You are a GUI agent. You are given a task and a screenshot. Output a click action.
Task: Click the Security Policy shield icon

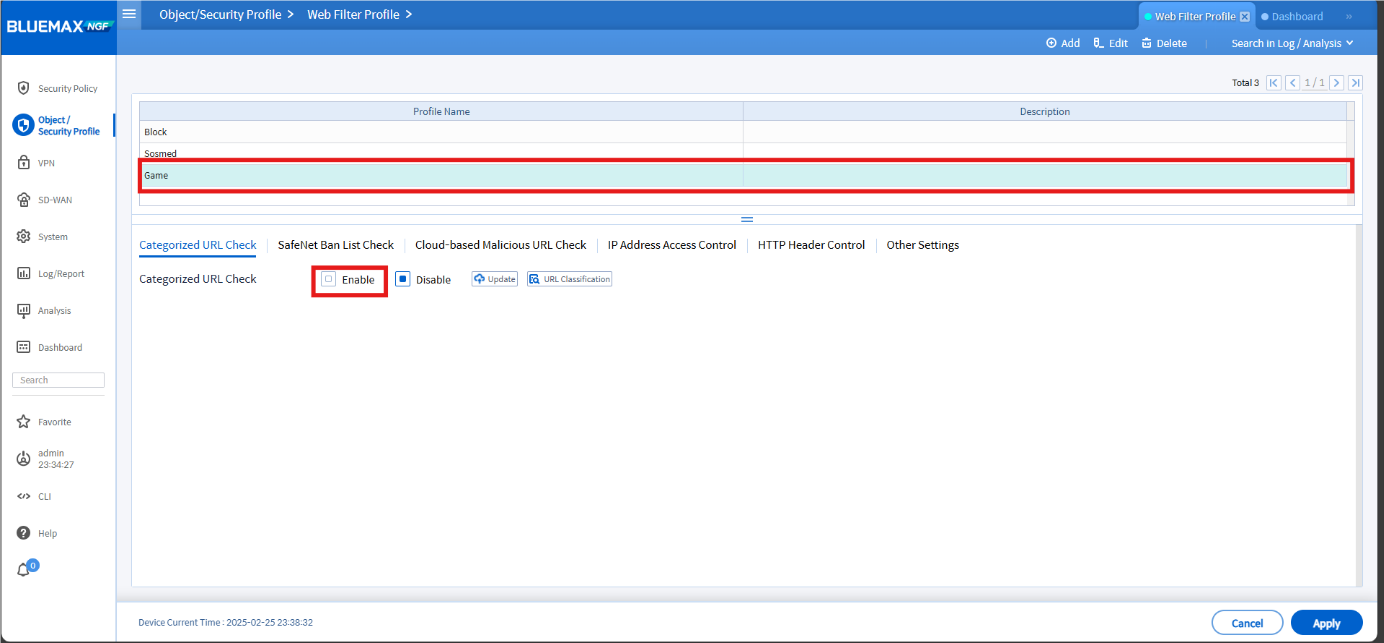coord(24,88)
